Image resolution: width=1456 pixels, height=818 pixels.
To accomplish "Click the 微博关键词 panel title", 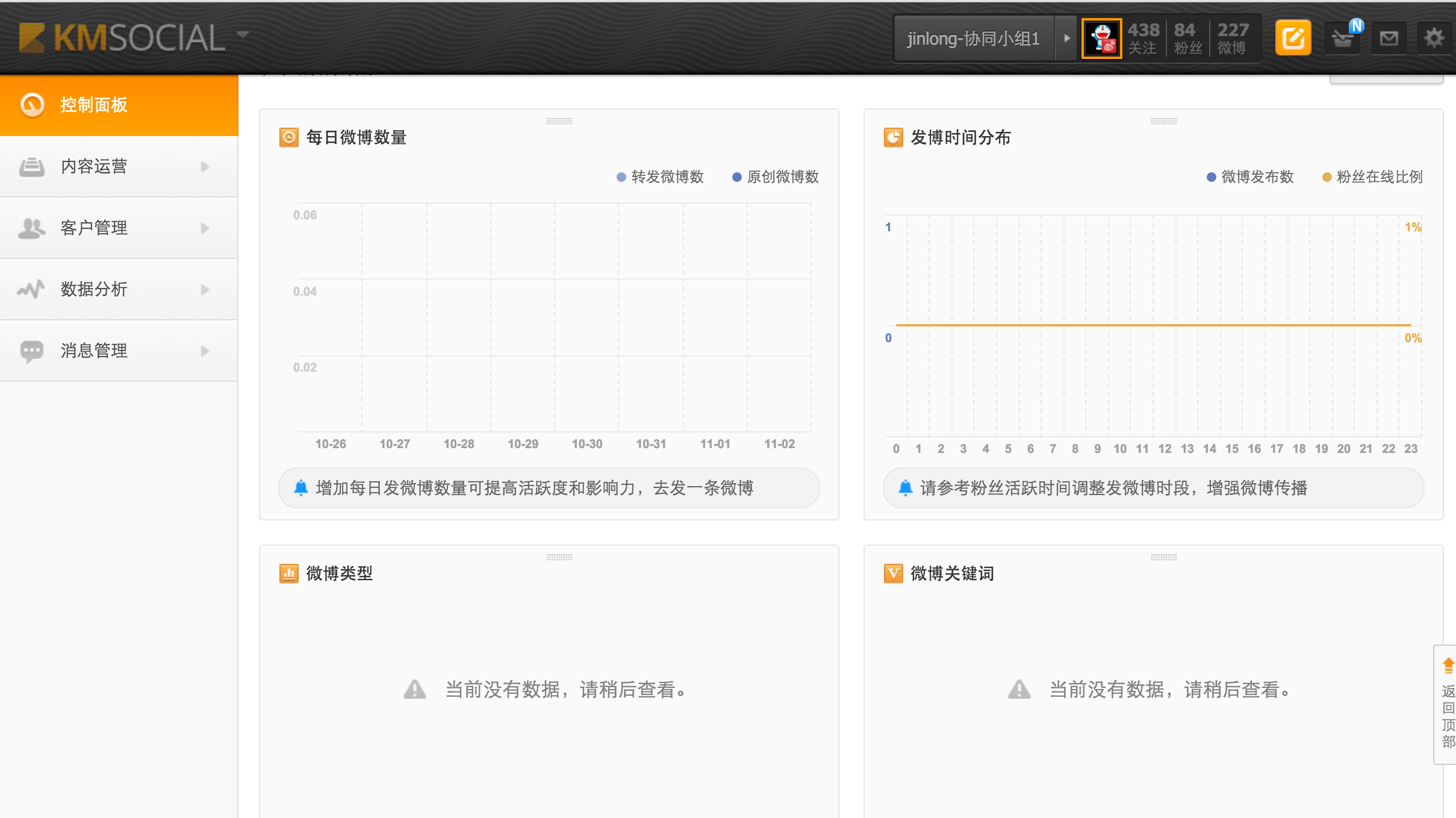I will coord(952,573).
